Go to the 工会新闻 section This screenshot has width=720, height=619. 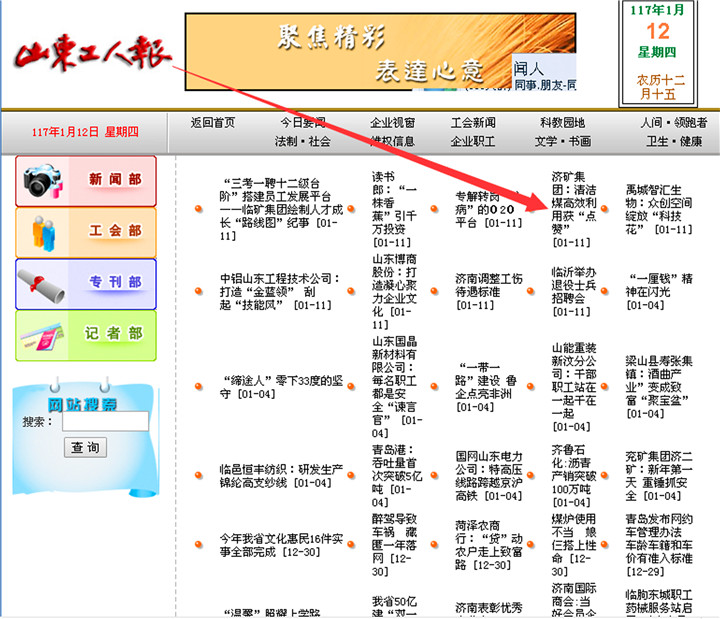[472, 122]
